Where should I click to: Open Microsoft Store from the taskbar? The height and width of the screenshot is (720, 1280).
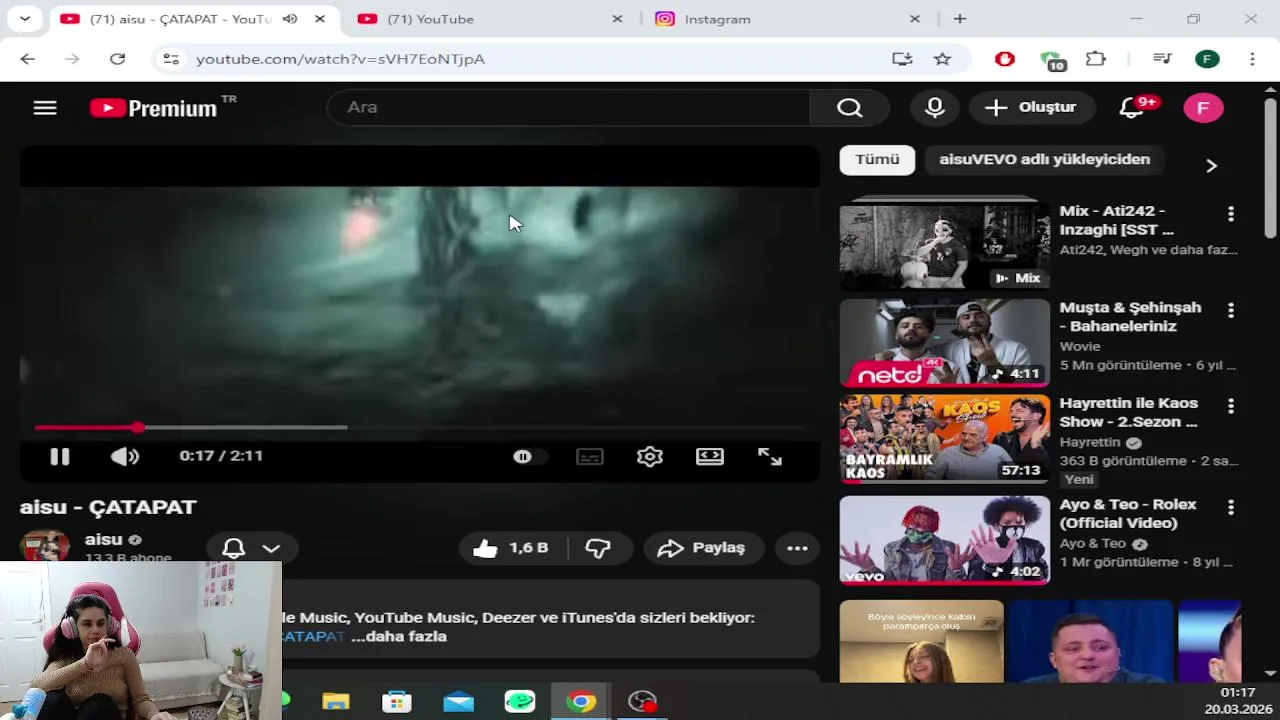[x=397, y=702]
